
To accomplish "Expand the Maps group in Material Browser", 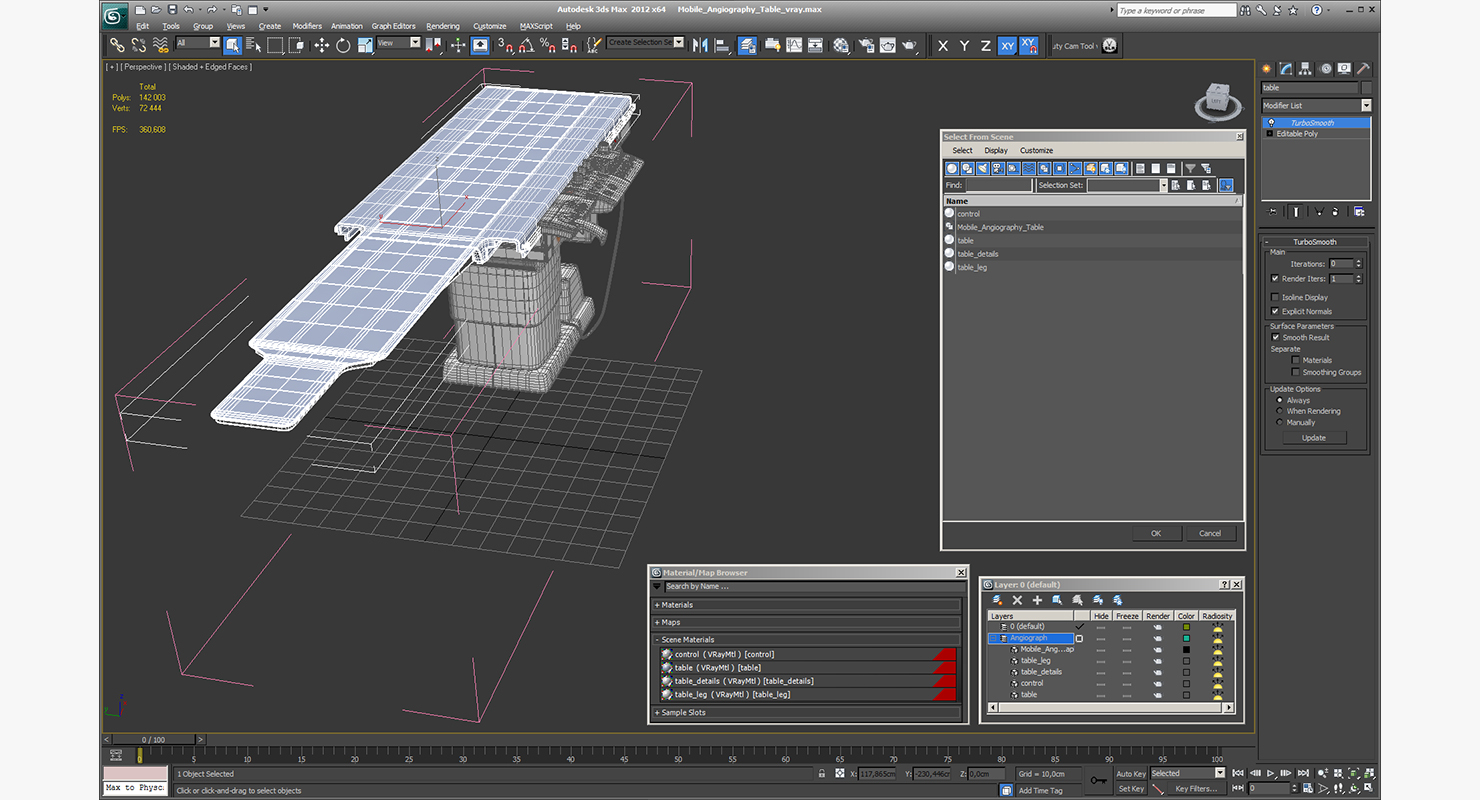I will [806, 622].
